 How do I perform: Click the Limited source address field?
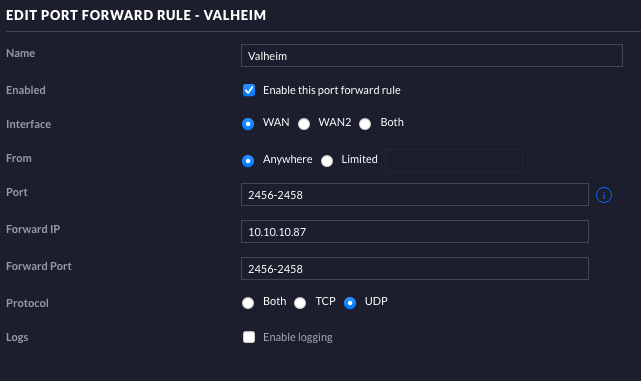point(454,160)
